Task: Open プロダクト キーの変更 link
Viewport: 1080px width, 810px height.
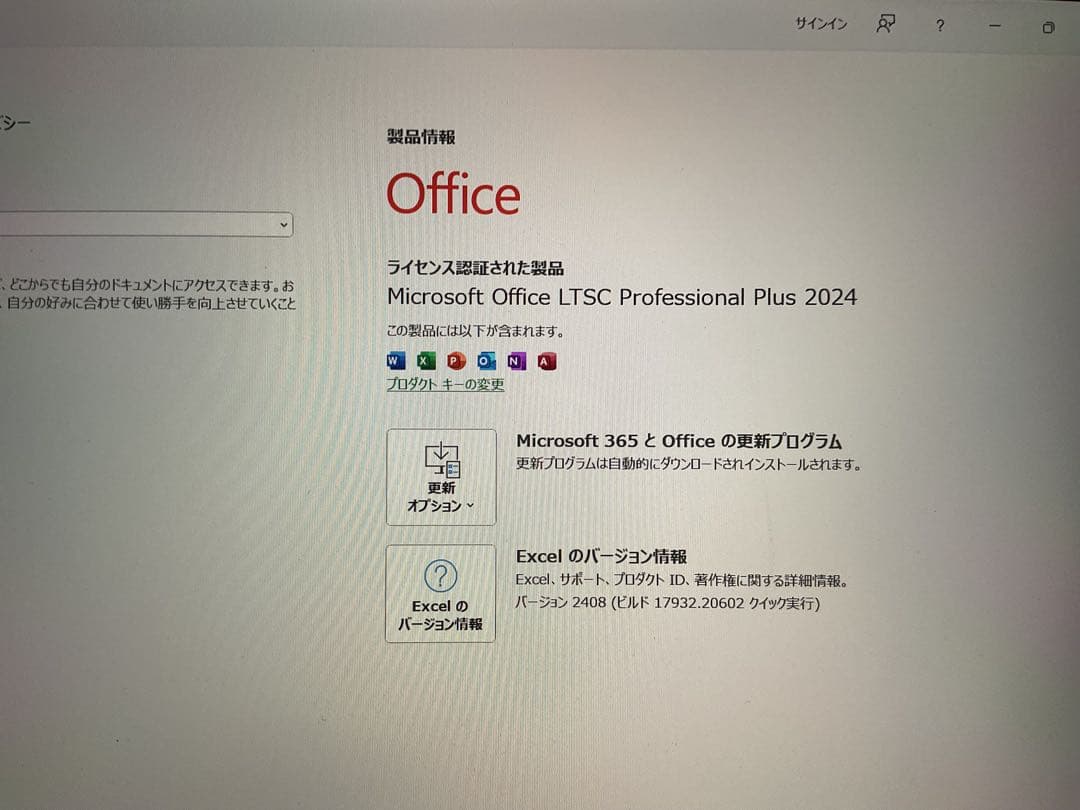Action: click(x=445, y=384)
